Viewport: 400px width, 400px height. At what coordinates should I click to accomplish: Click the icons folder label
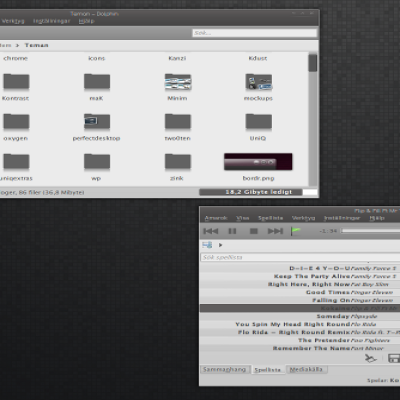(97, 58)
